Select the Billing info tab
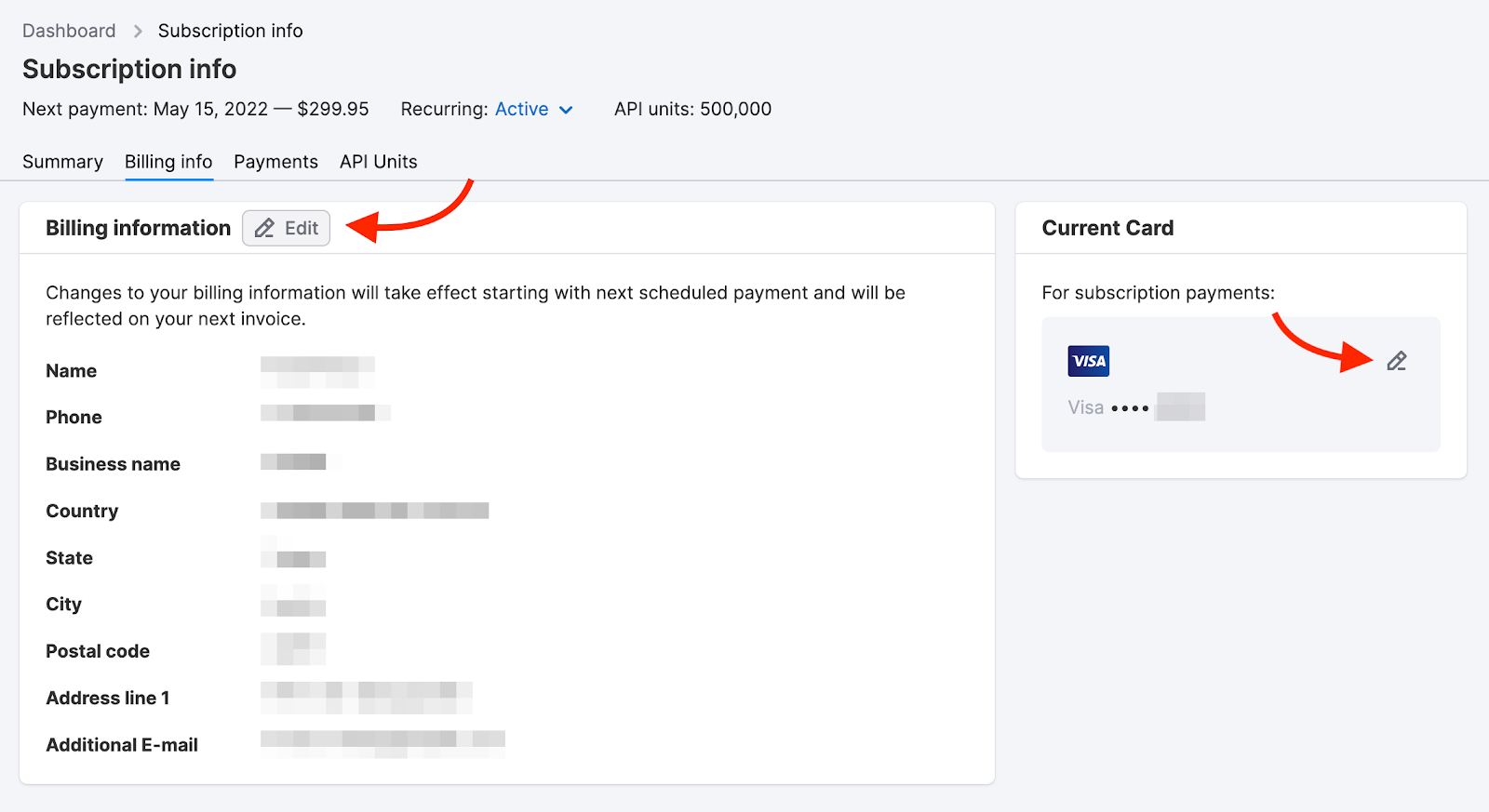The width and height of the screenshot is (1489, 812). 168,162
